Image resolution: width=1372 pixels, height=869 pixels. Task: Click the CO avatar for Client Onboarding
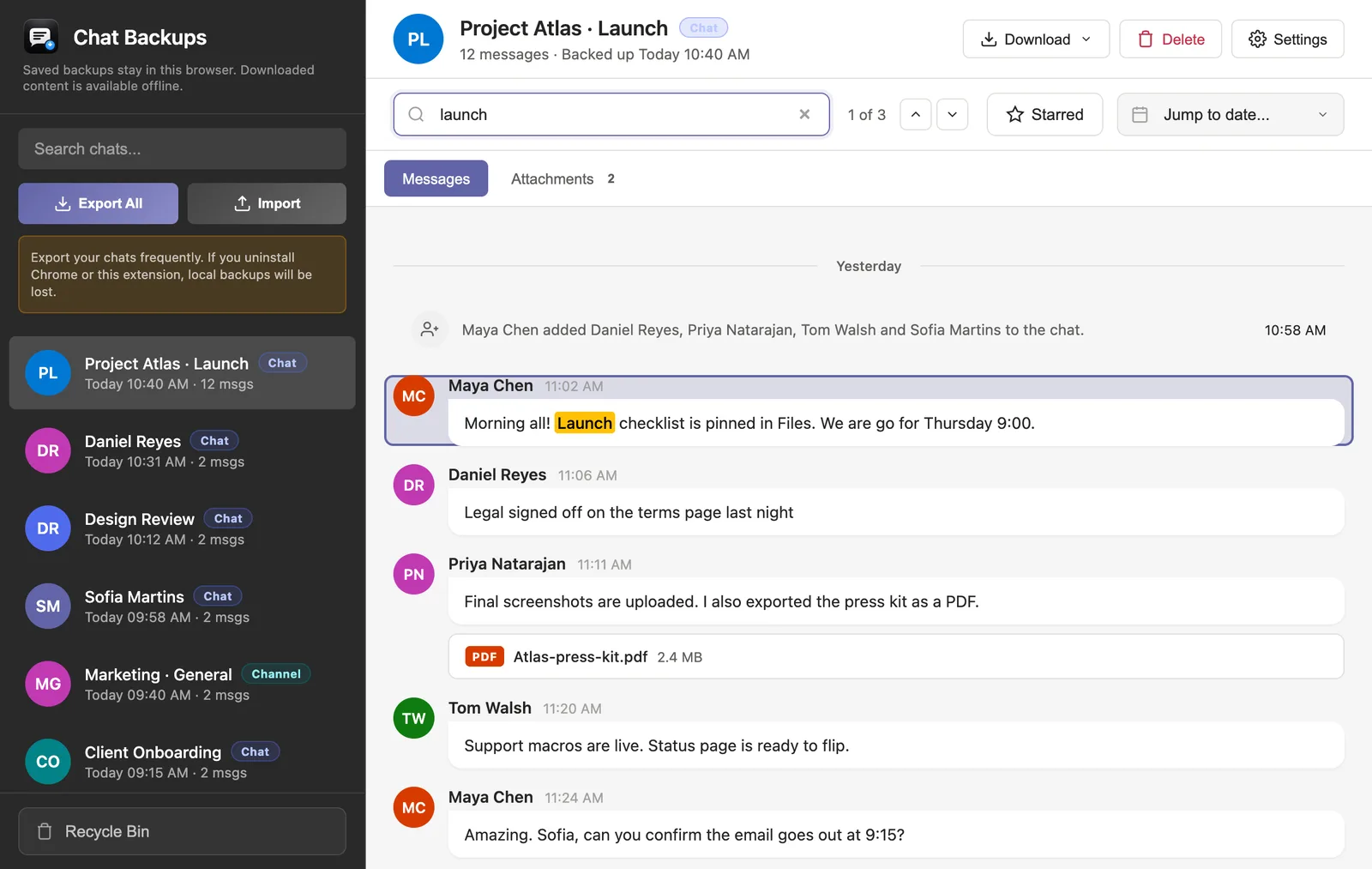48,762
